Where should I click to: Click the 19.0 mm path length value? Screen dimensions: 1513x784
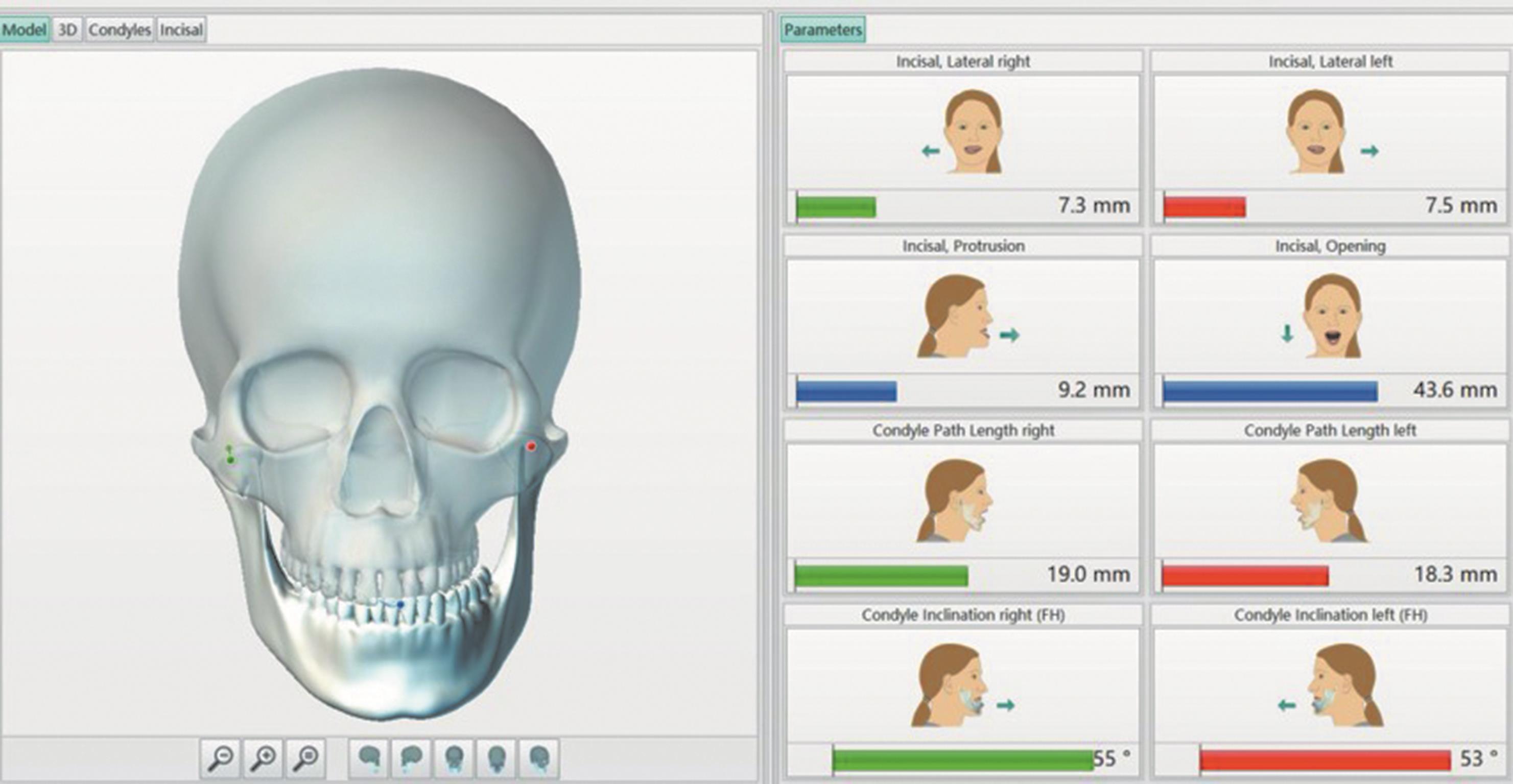click(1089, 575)
